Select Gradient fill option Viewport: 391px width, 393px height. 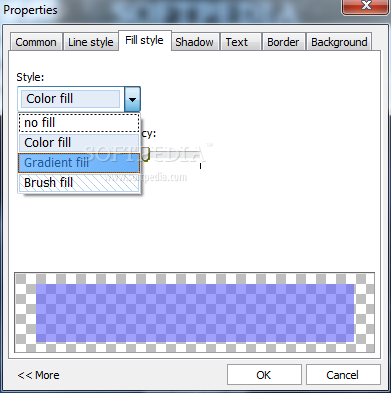click(x=79, y=163)
